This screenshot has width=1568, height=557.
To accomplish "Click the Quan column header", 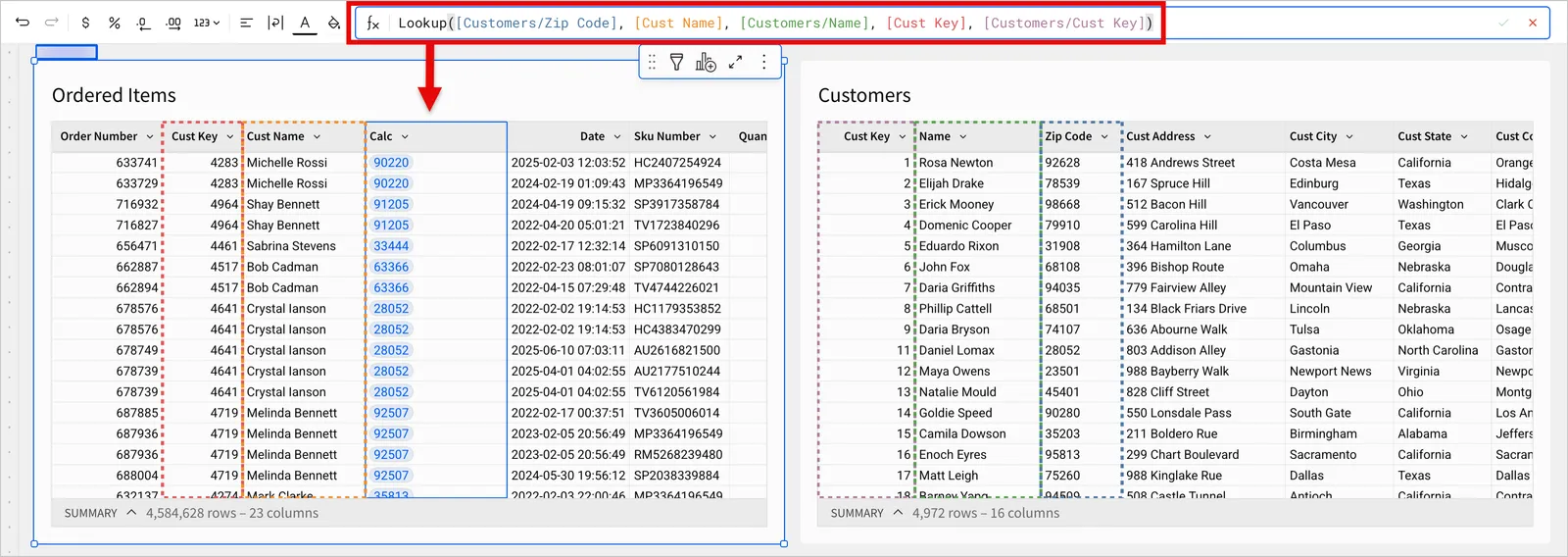I will [x=753, y=136].
